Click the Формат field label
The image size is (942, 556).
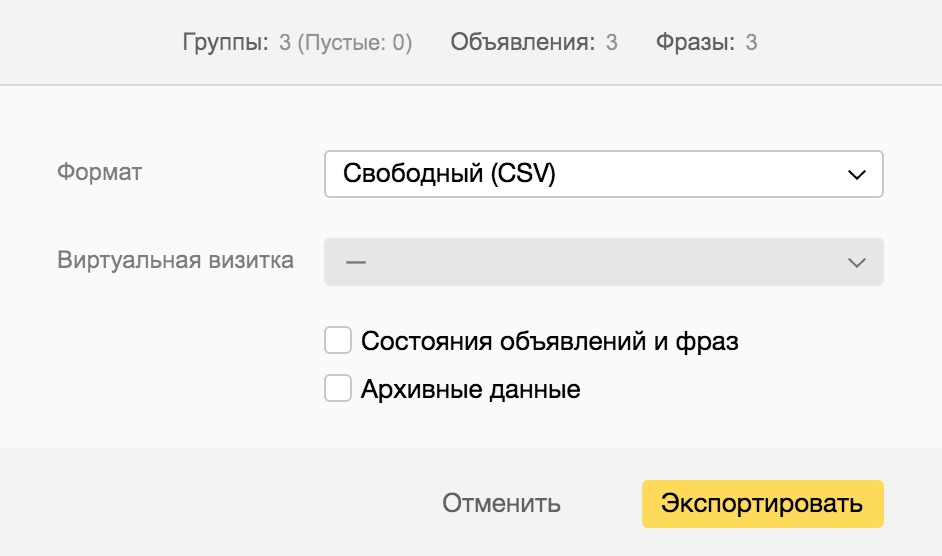click(x=100, y=172)
